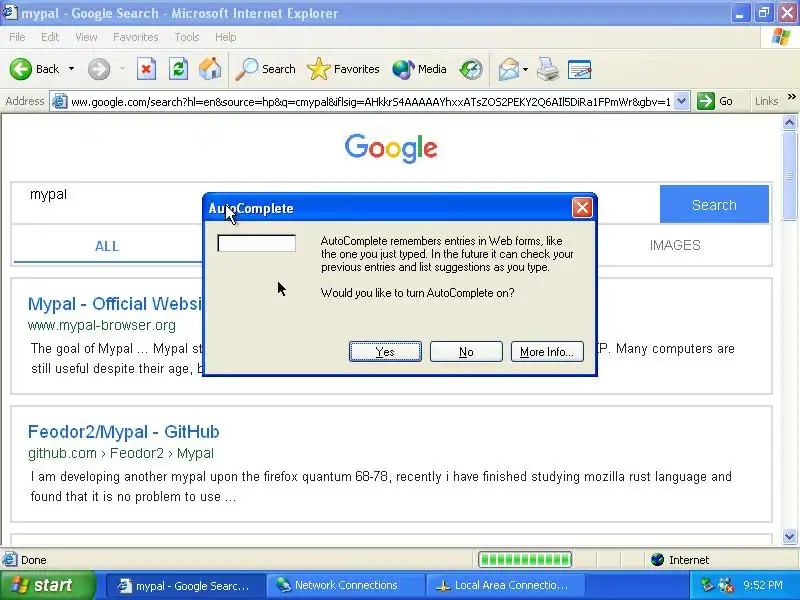Click the 9:52 PM system clock

click(763, 585)
